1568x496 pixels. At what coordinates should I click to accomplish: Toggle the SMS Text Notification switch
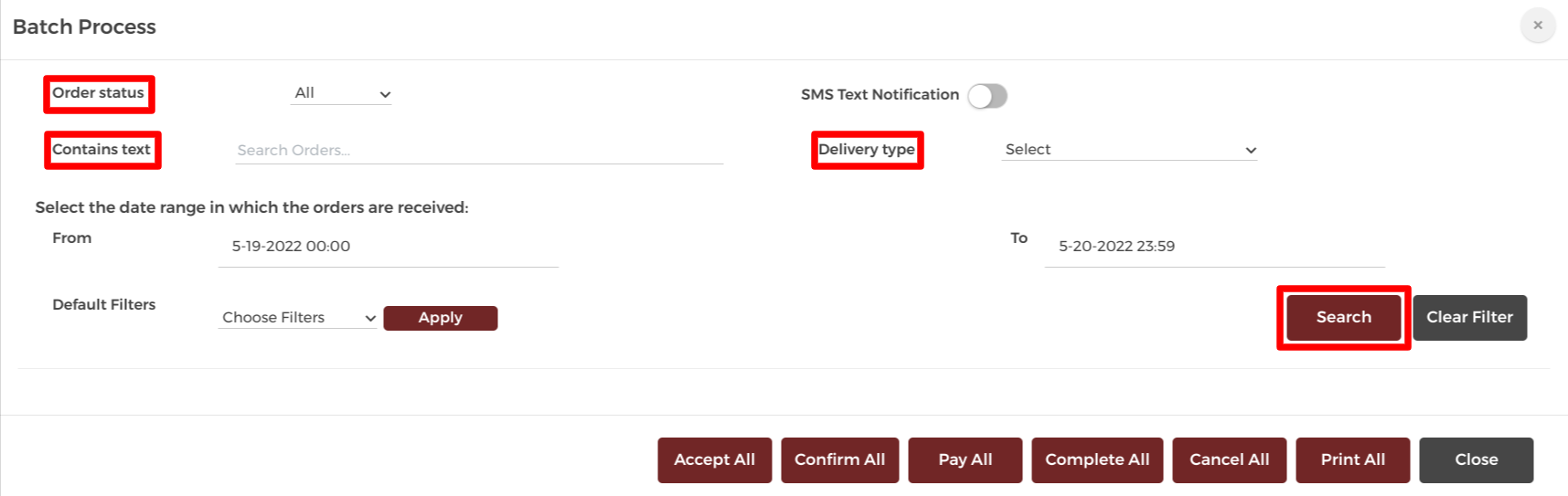[x=987, y=96]
